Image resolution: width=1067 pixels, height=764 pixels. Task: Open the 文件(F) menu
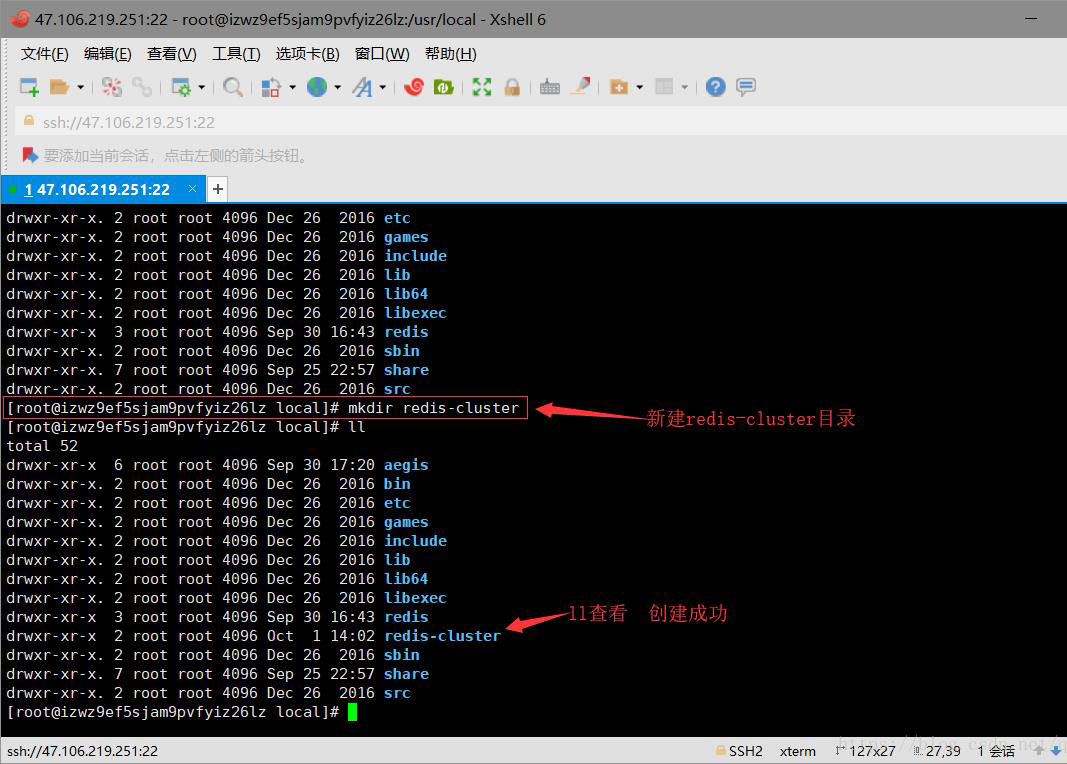[x=44, y=54]
